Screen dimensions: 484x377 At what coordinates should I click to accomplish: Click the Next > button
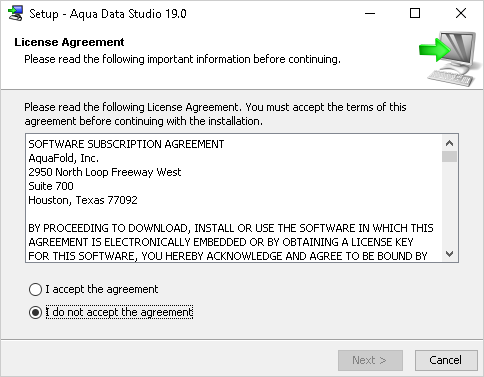point(370,360)
